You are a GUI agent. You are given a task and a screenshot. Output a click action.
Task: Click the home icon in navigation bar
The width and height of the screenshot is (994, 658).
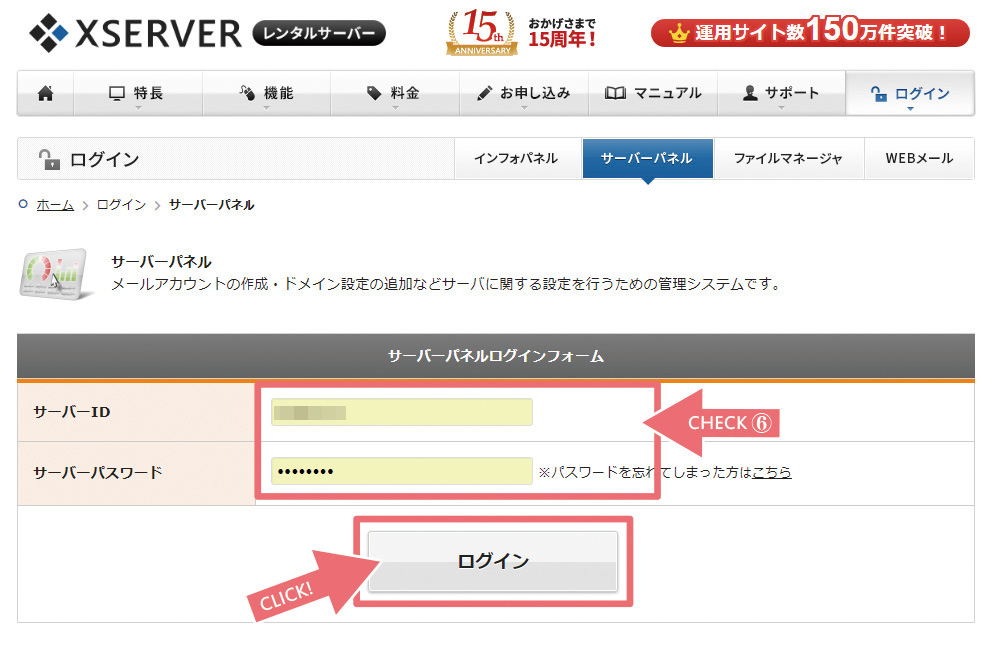point(46,94)
